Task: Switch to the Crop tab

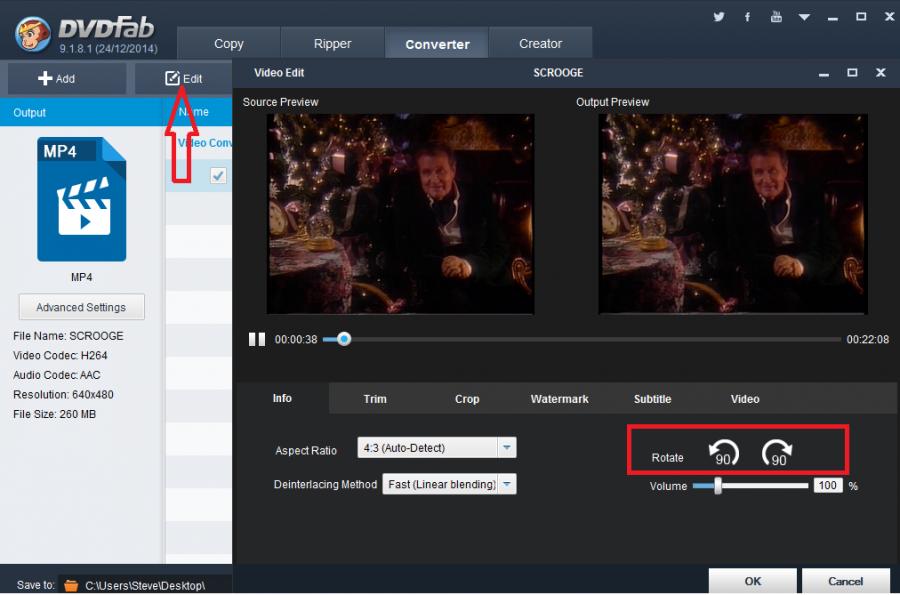Action: coord(467,399)
